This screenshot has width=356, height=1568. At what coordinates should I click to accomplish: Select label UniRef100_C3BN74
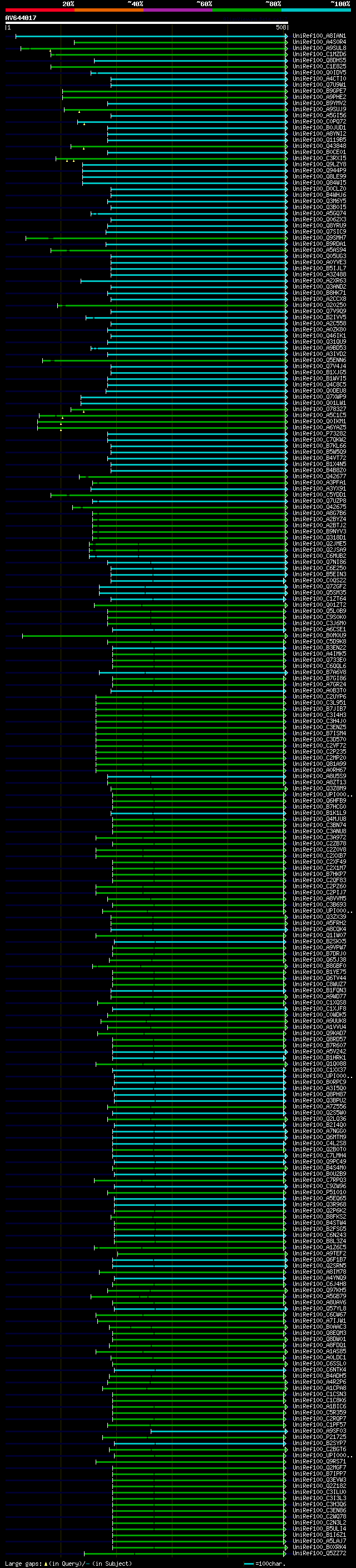(319, 825)
